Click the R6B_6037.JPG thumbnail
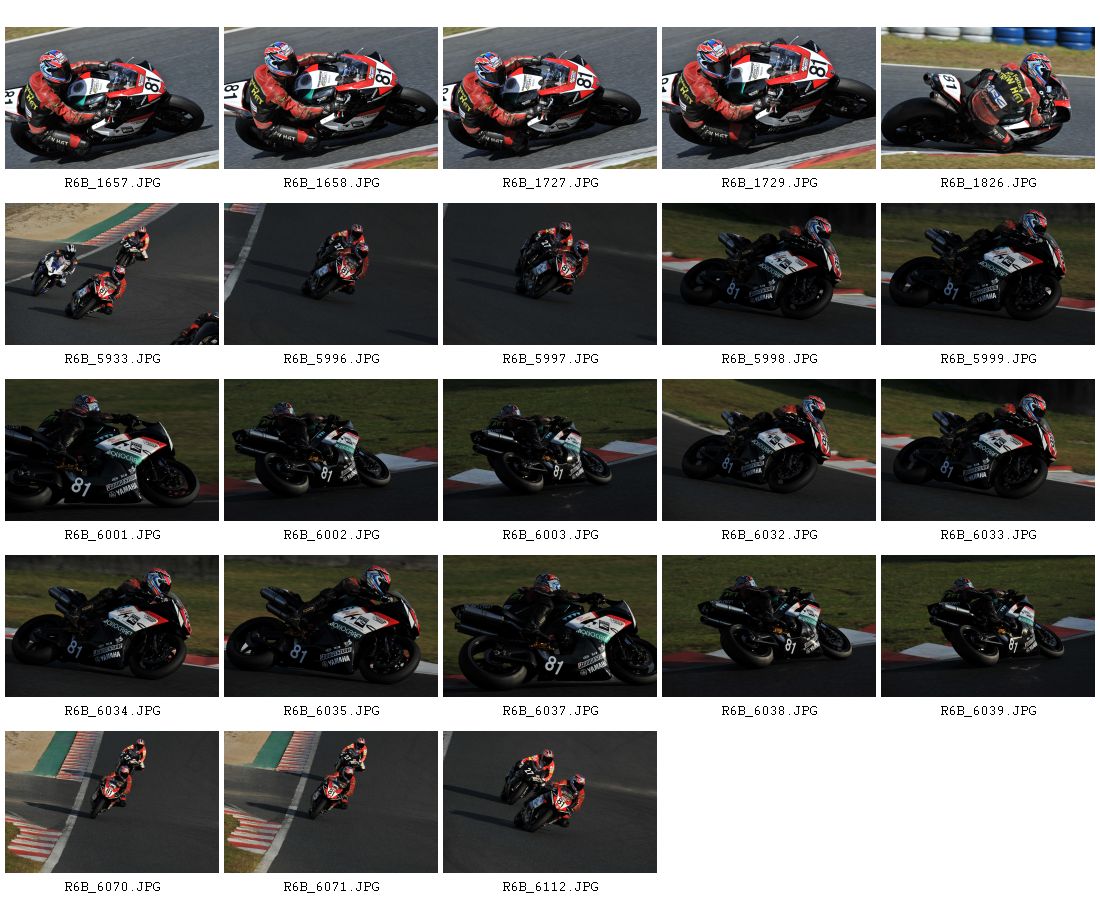The image size is (1100, 900). (x=550, y=626)
